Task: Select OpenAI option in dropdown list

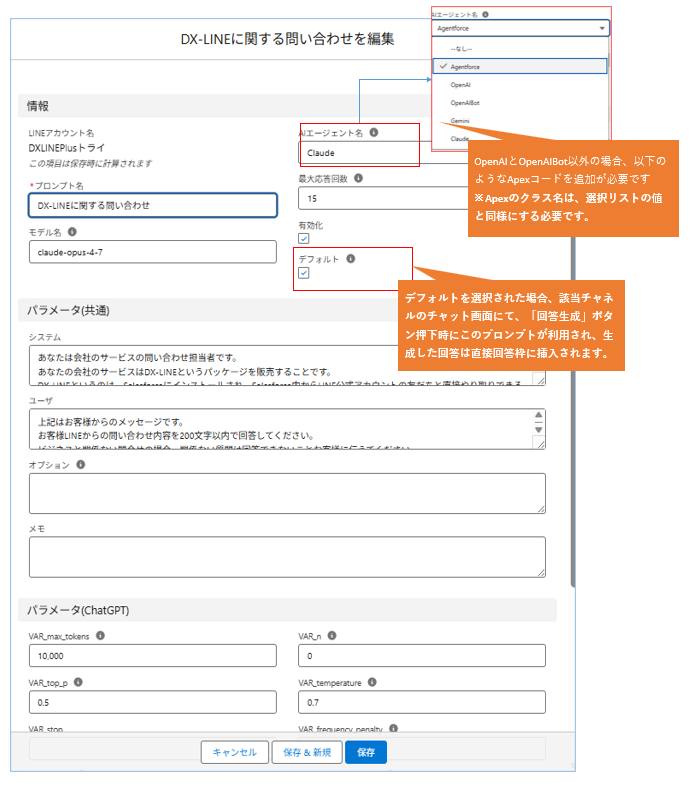Action: coord(520,85)
